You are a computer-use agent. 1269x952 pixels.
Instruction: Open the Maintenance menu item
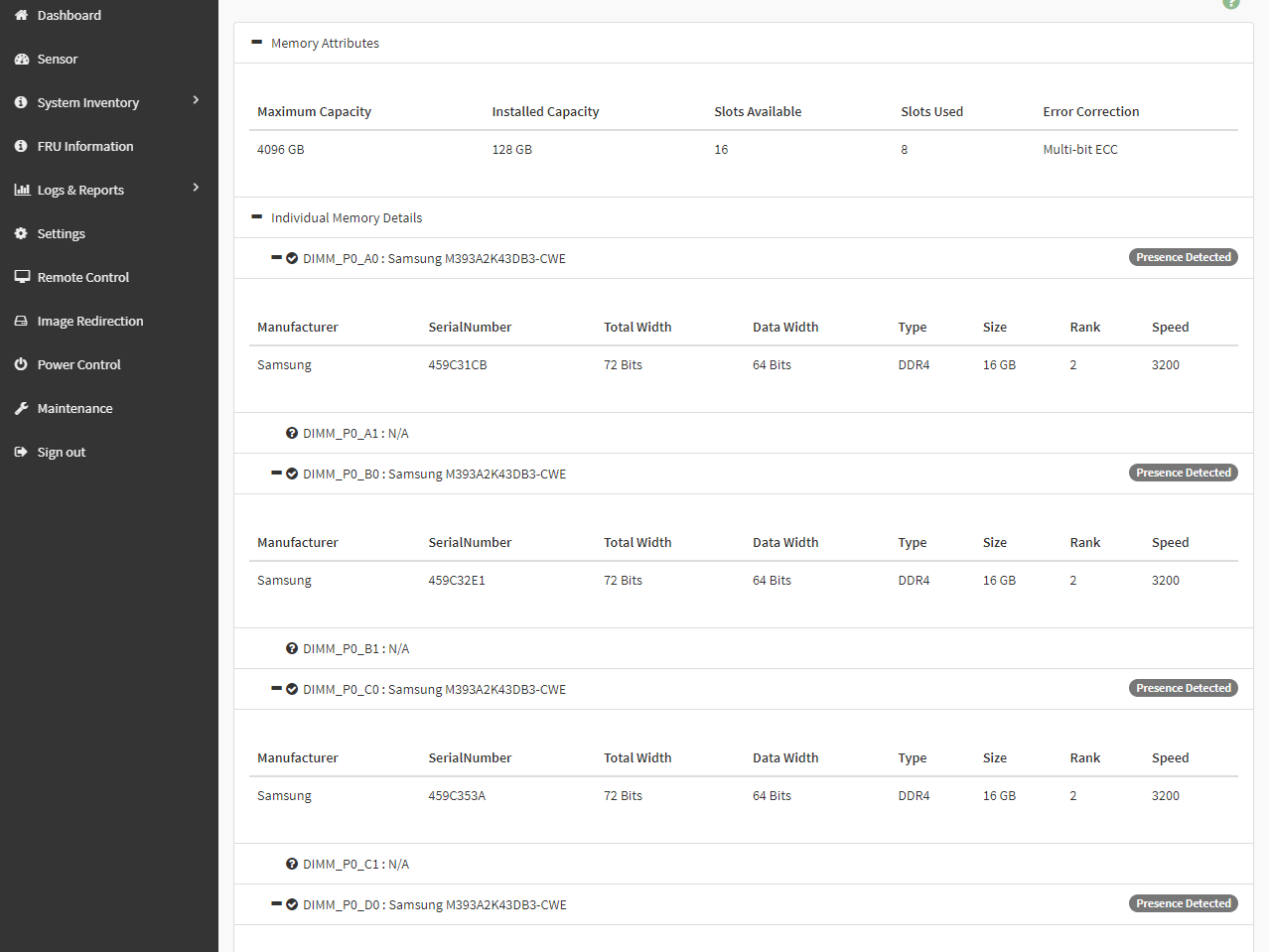(109, 408)
